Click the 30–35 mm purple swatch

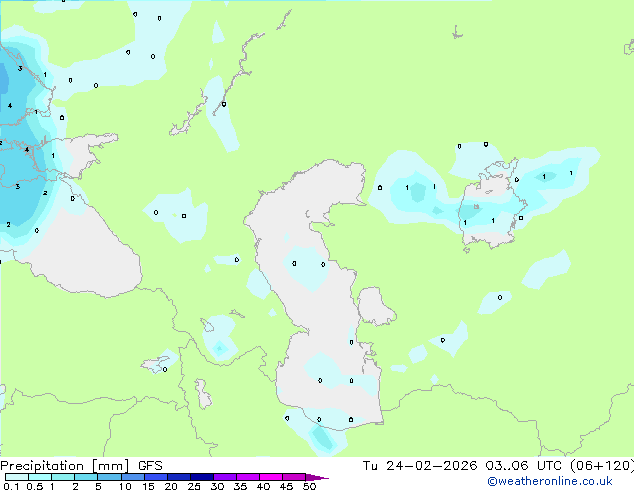tap(224, 477)
